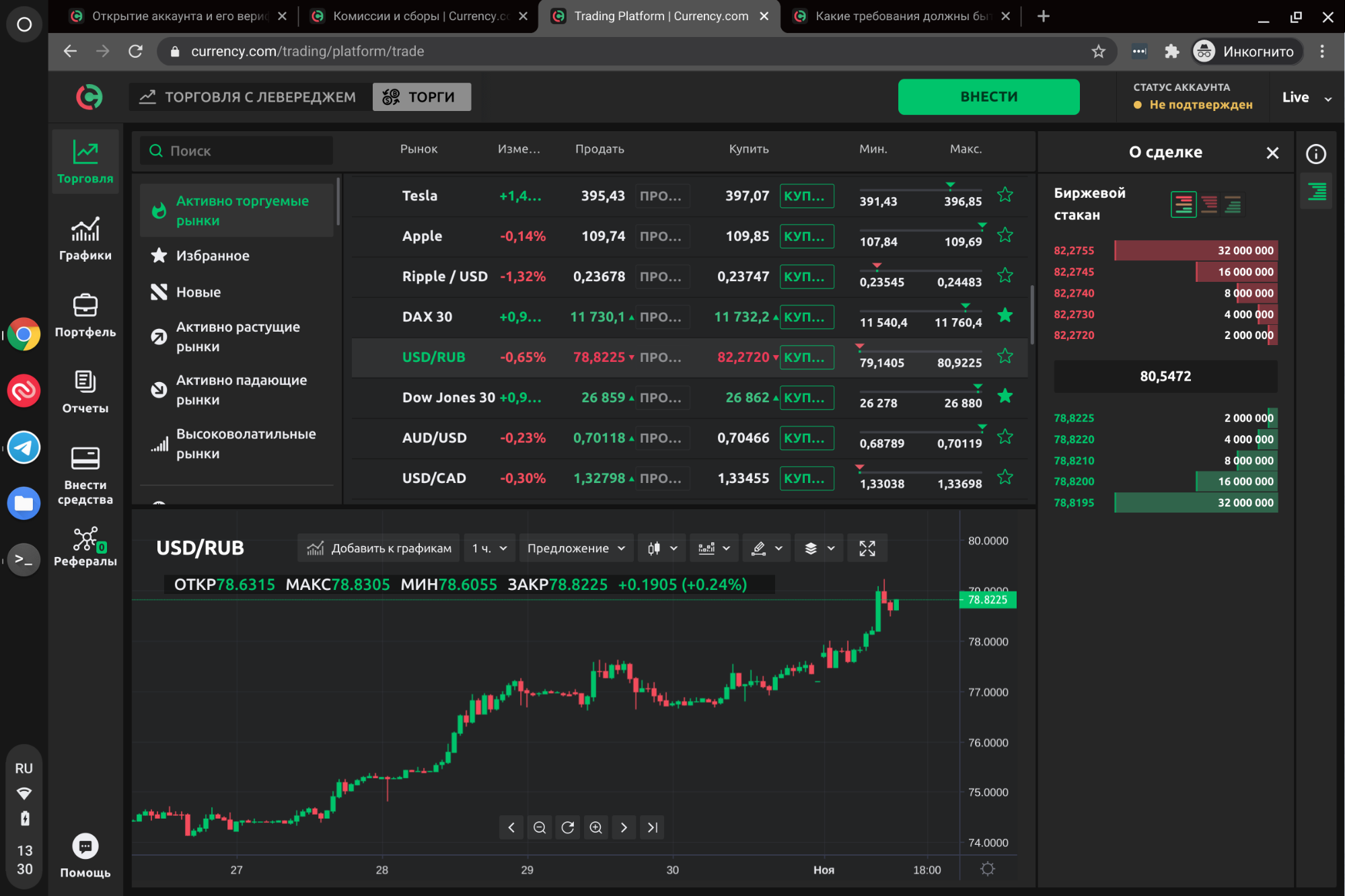Open the Отчеты sidebar section

click(85, 391)
